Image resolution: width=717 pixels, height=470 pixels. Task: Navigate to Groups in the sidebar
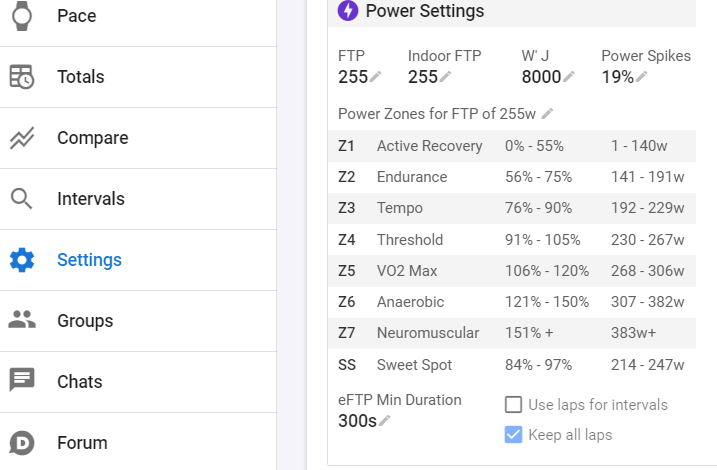click(x=85, y=321)
